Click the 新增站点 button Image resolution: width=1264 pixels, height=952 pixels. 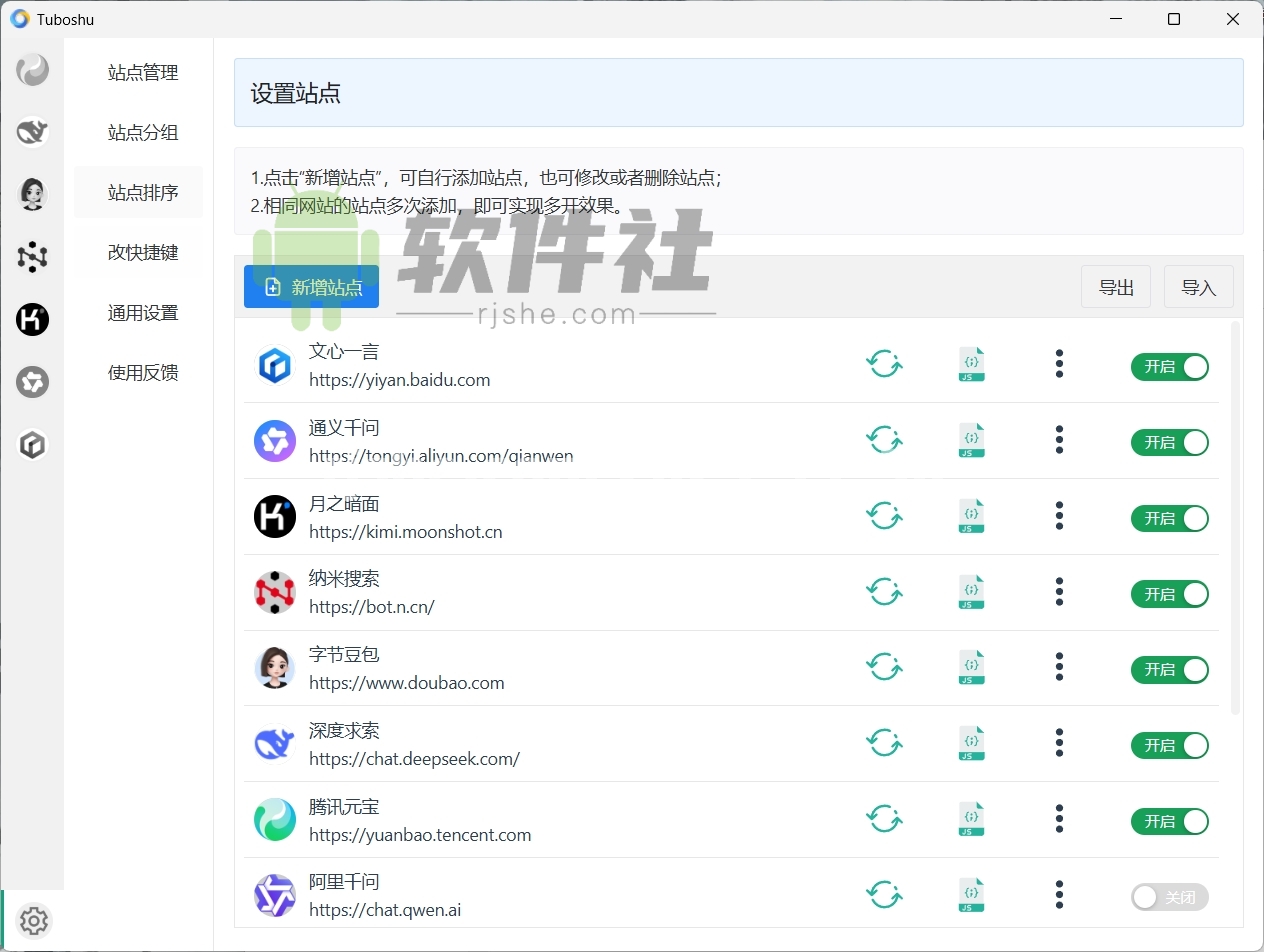pyautogui.click(x=311, y=286)
